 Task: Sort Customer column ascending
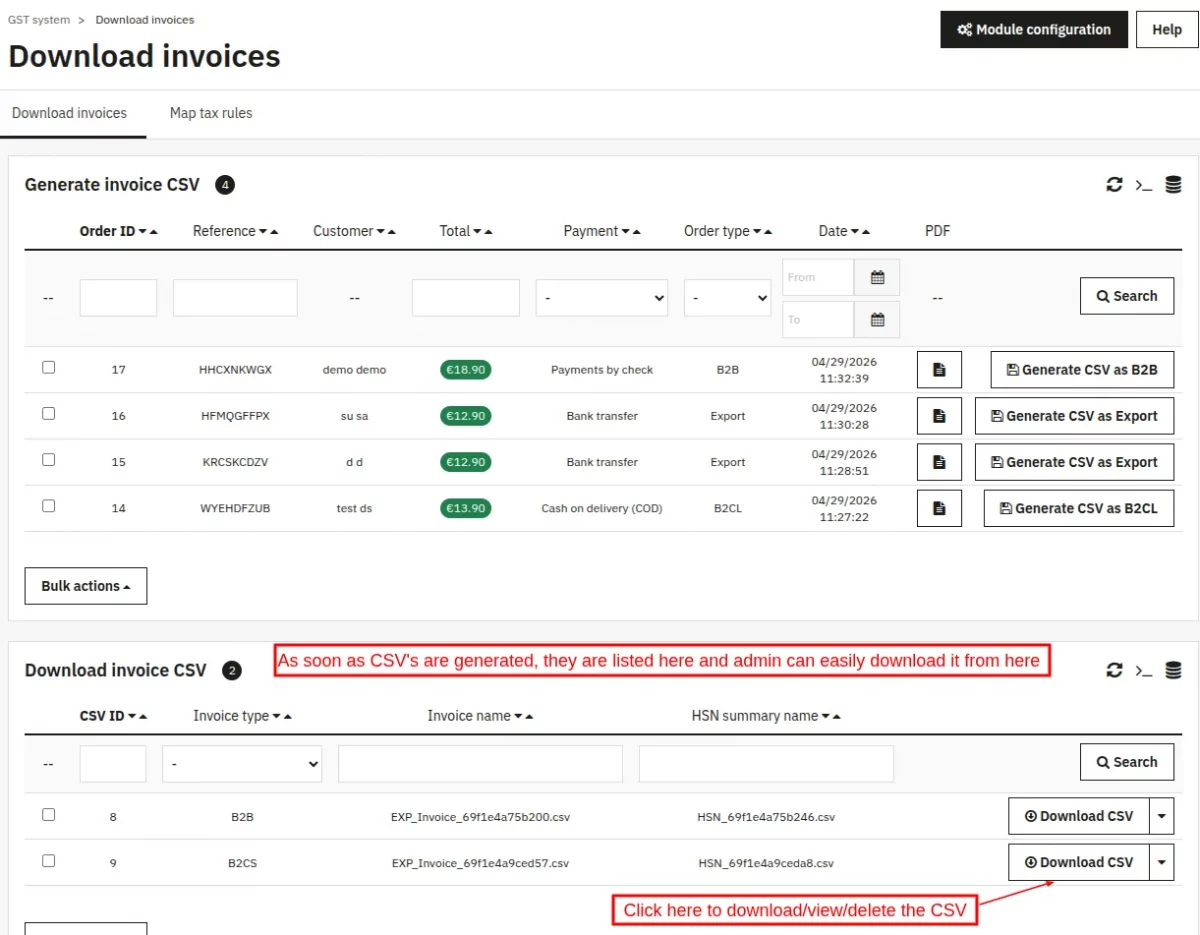[392, 232]
